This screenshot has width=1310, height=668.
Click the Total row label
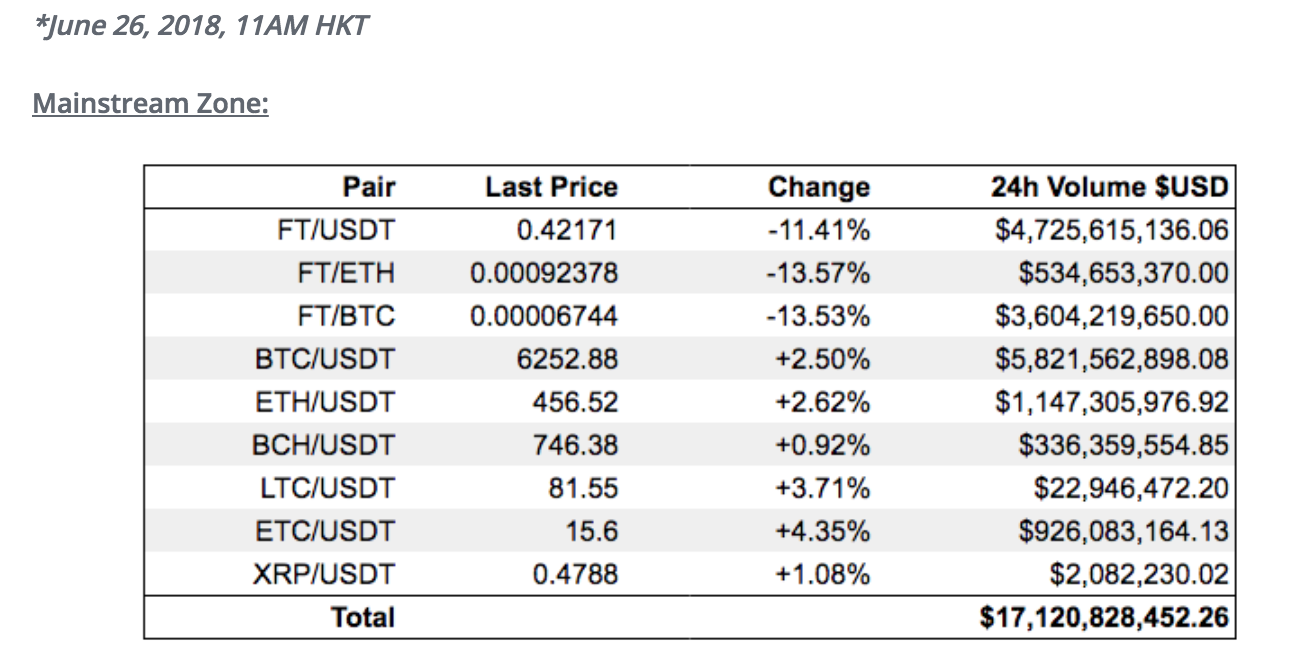pos(363,617)
